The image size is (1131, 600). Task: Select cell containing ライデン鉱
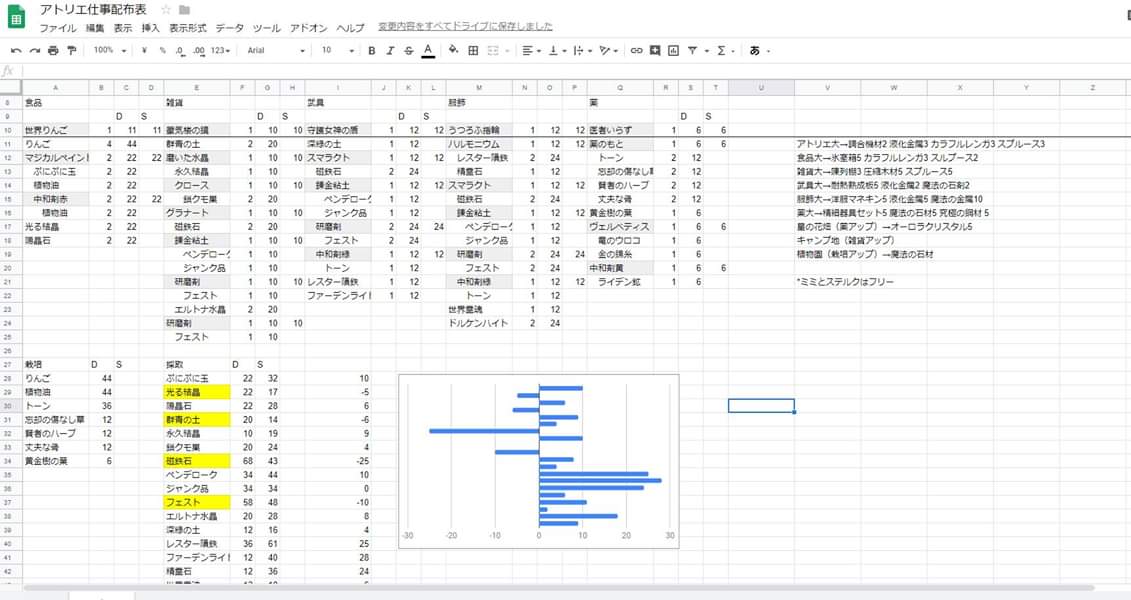620,282
